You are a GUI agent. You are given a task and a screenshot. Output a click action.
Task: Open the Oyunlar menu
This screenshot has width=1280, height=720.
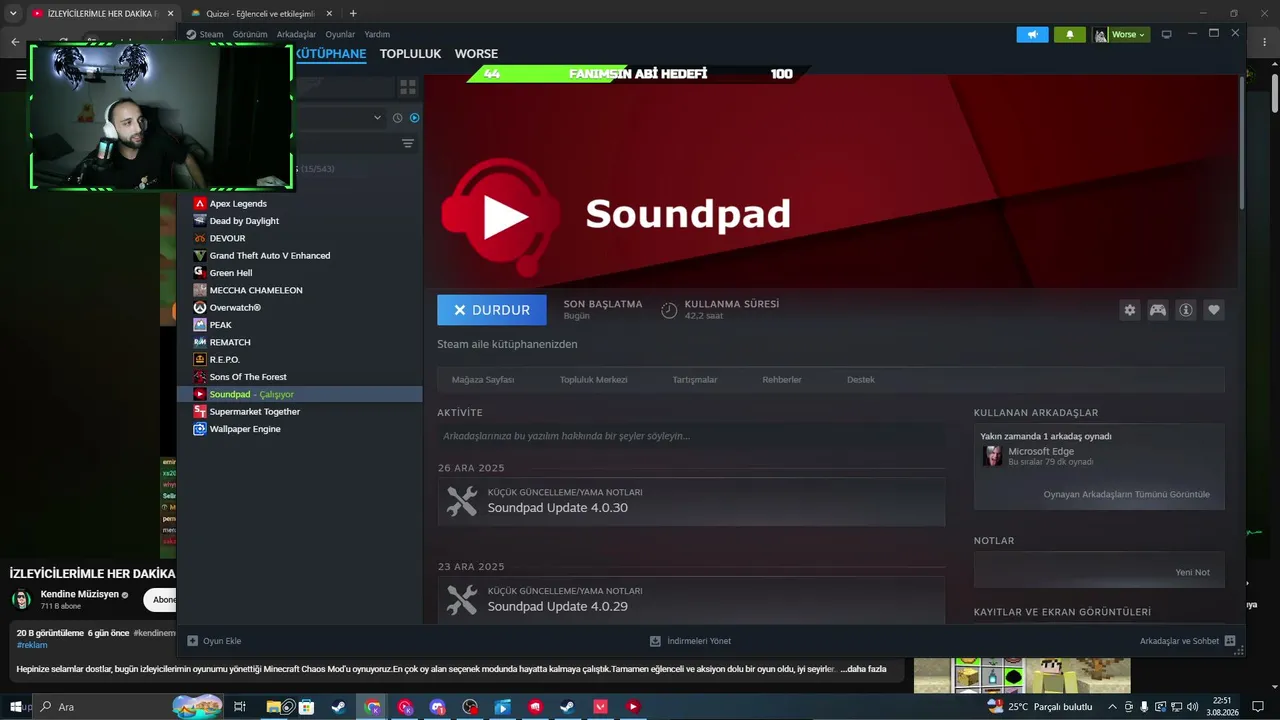[x=340, y=34]
